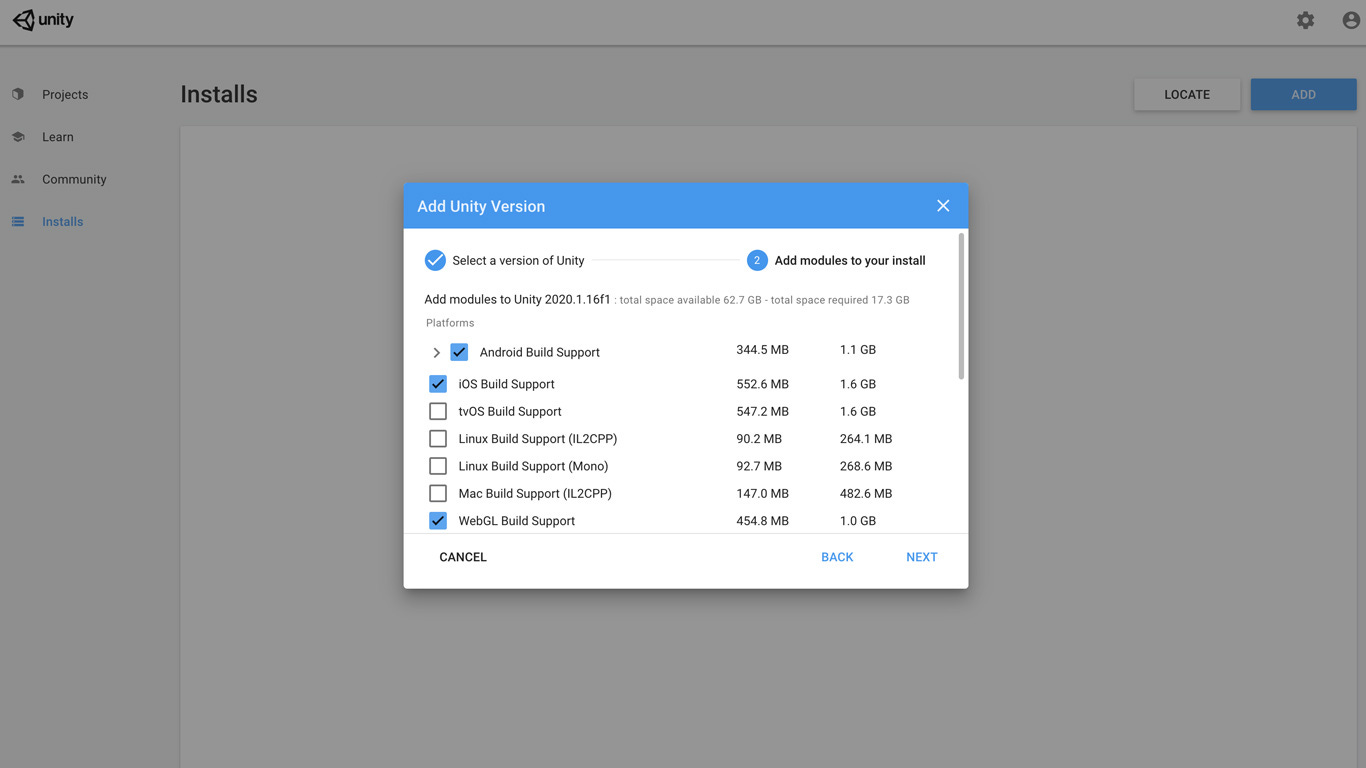Open the account profile icon
This screenshot has height=768, width=1366.
click(1351, 20)
